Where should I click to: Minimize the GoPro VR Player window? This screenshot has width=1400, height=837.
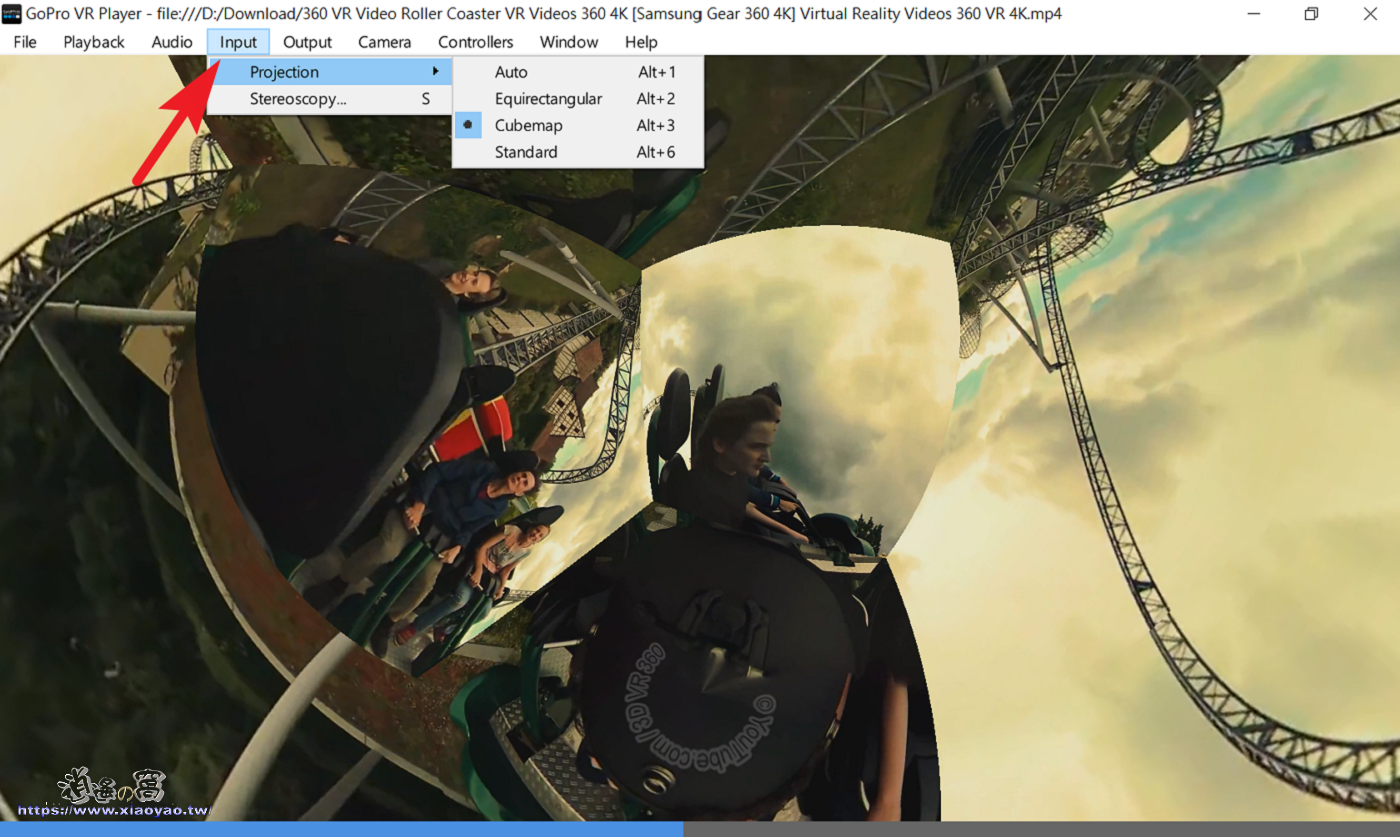1253,14
